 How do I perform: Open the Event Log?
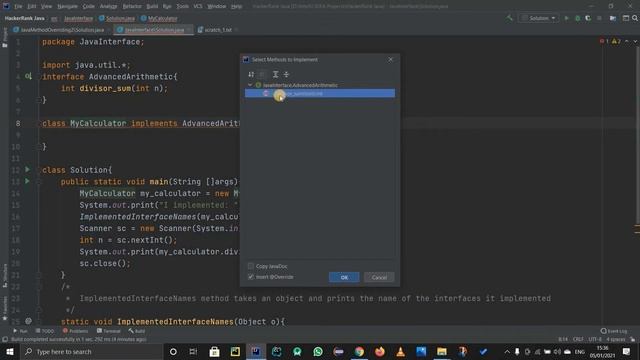pyautogui.click(x=614, y=331)
